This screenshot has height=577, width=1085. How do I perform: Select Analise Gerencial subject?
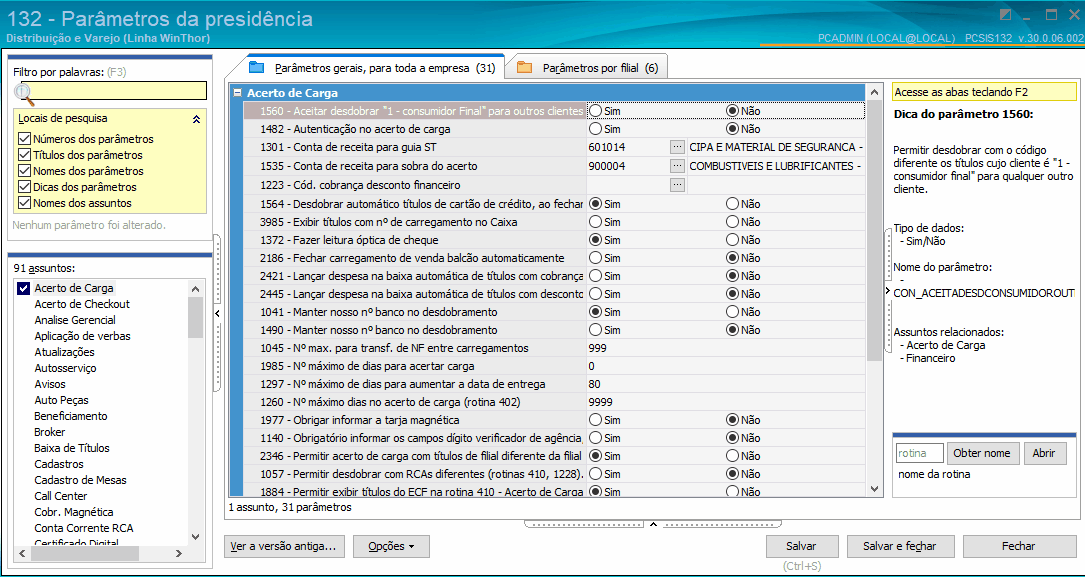point(75,320)
